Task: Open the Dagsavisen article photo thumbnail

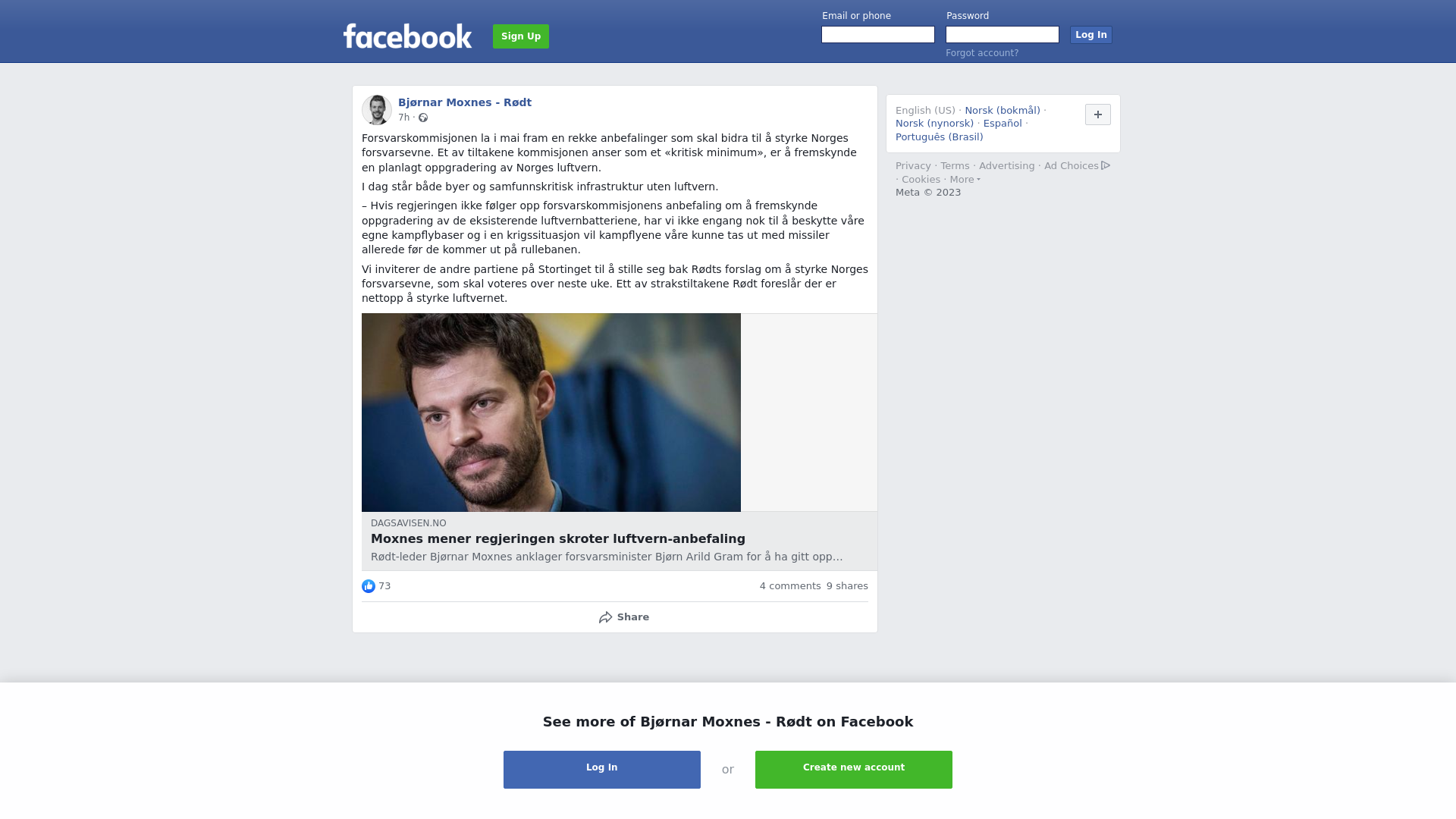Action: (x=551, y=413)
